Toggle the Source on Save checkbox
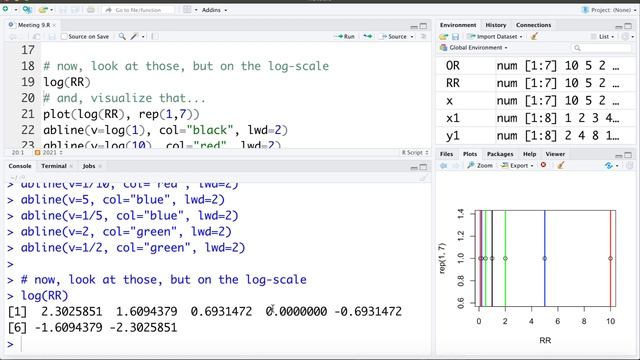640x360 pixels. (x=64, y=37)
